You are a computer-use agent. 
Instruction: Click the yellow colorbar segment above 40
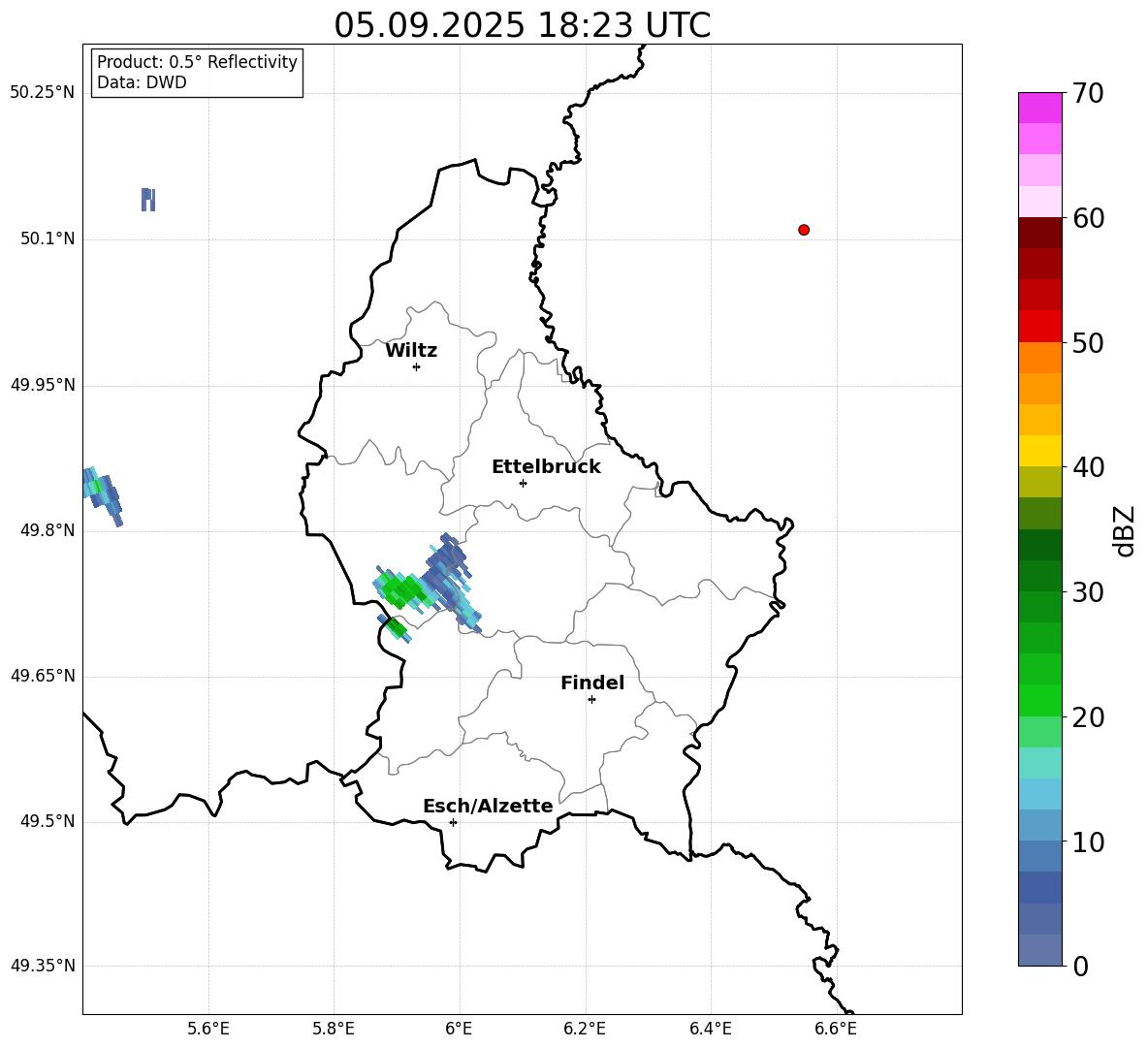(x=1039, y=451)
